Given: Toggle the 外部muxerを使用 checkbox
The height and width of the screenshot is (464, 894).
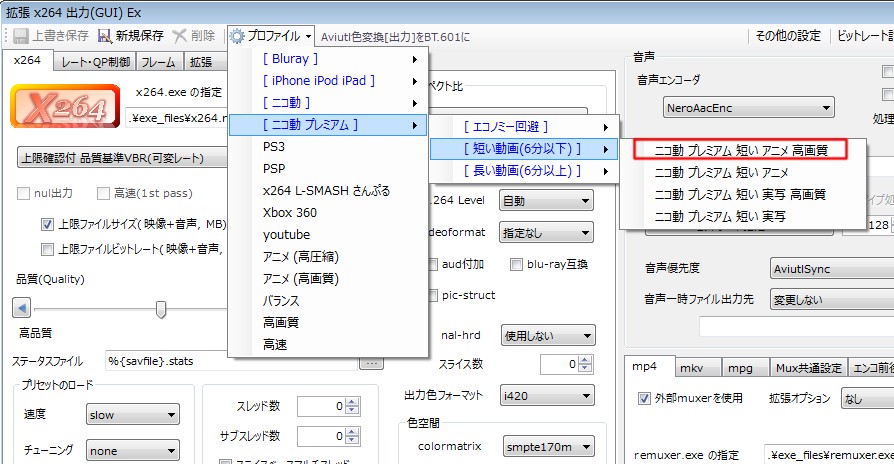Looking at the screenshot, I should (x=645, y=398).
